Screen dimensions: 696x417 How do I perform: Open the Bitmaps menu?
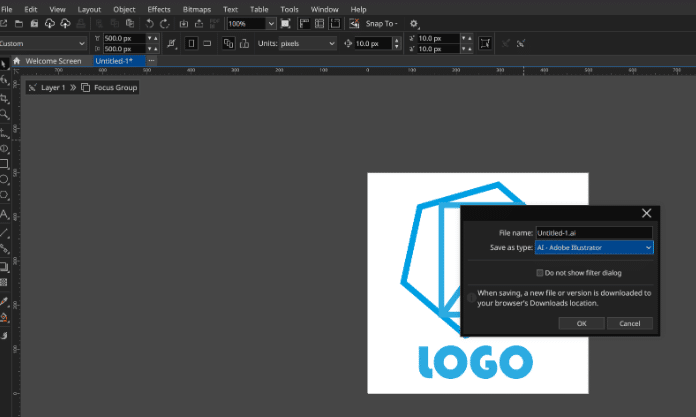click(197, 9)
